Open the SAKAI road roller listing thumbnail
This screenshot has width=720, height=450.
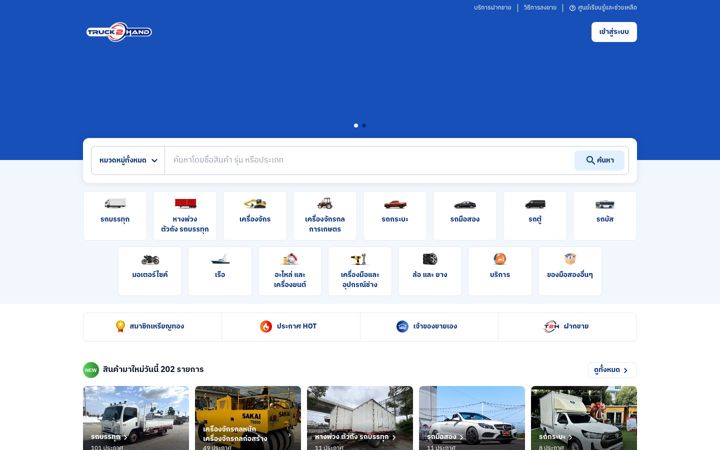click(248, 418)
